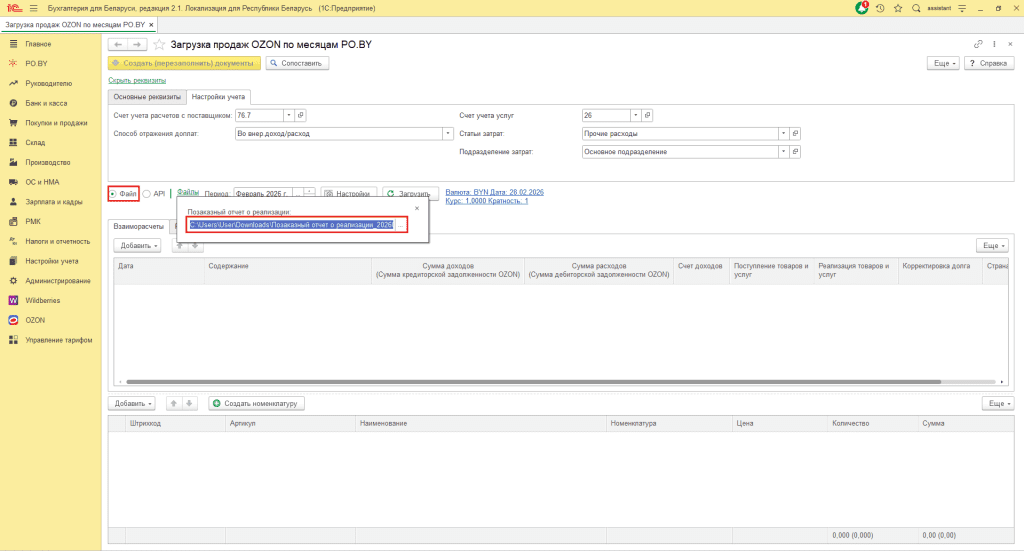Open account 26 reference button
1024x551 pixels.
pyautogui.click(x=647, y=115)
